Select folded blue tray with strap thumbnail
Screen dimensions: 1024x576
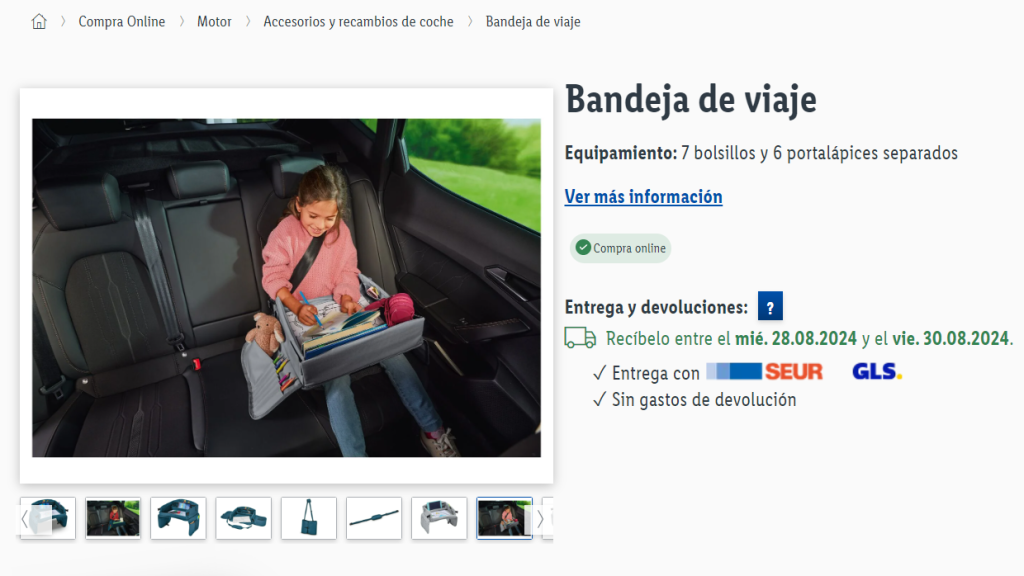coord(244,518)
